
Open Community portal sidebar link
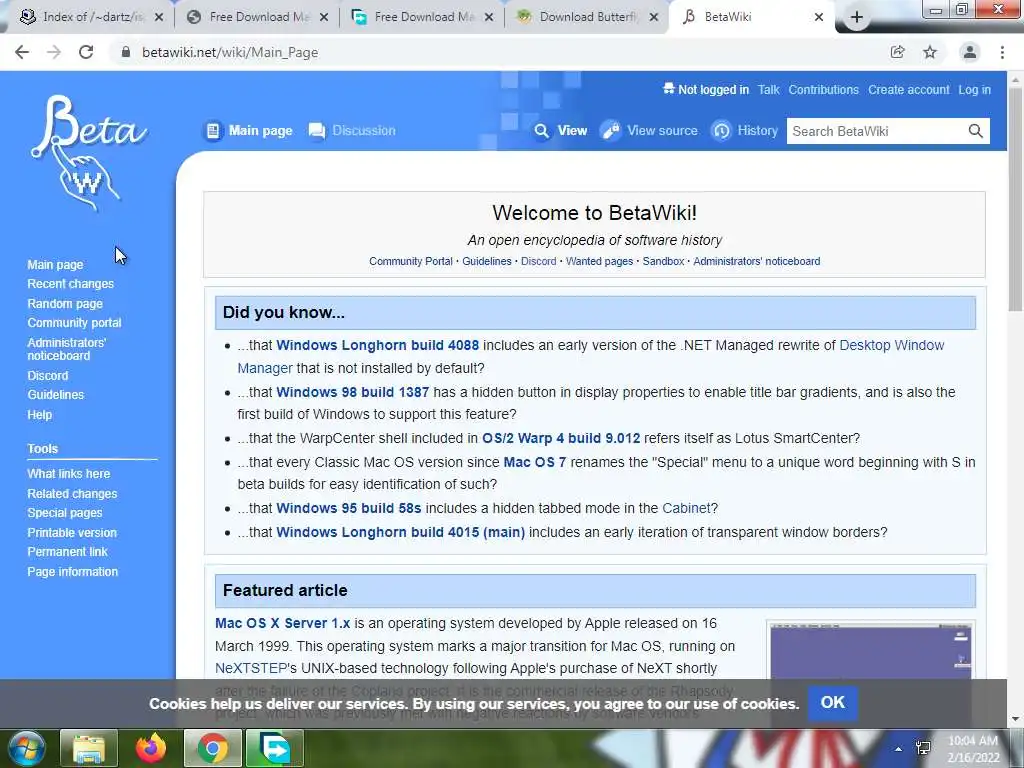click(74, 323)
